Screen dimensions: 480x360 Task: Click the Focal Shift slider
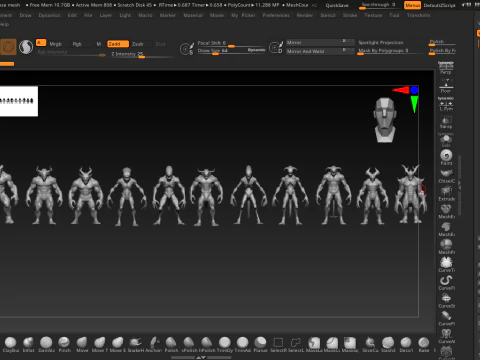point(230,43)
